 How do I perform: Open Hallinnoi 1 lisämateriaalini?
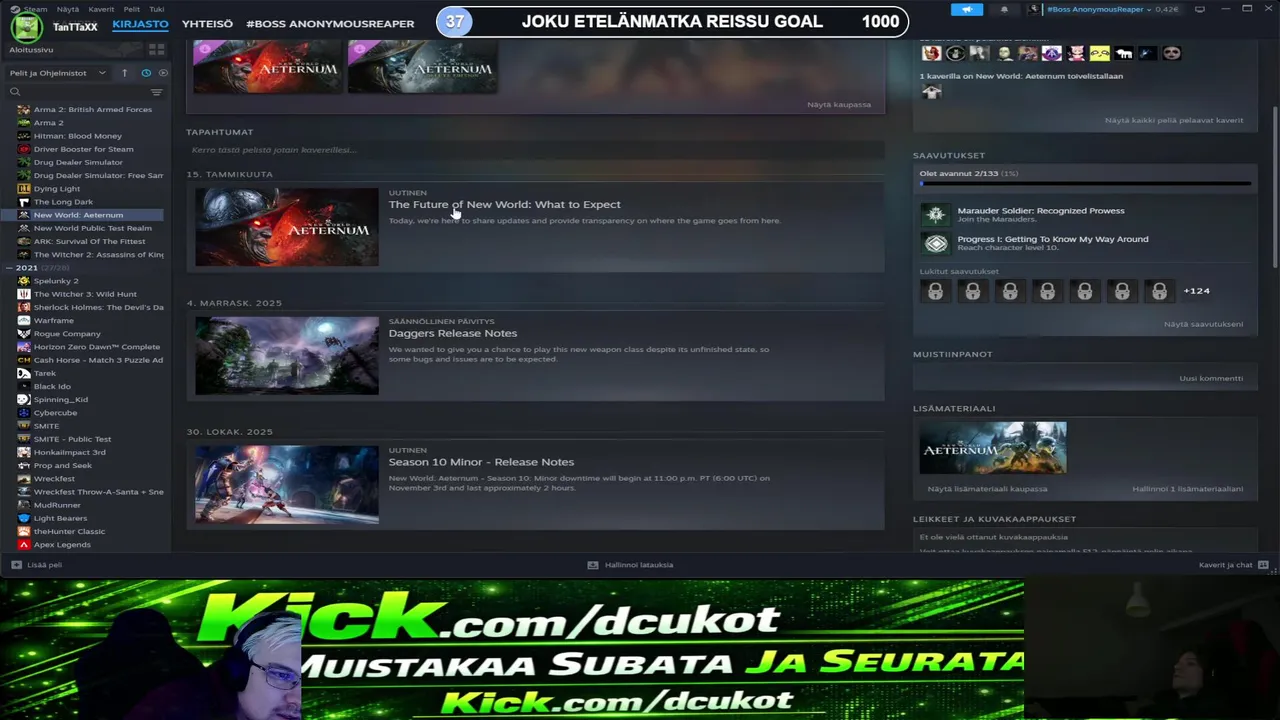pyautogui.click(x=1187, y=489)
